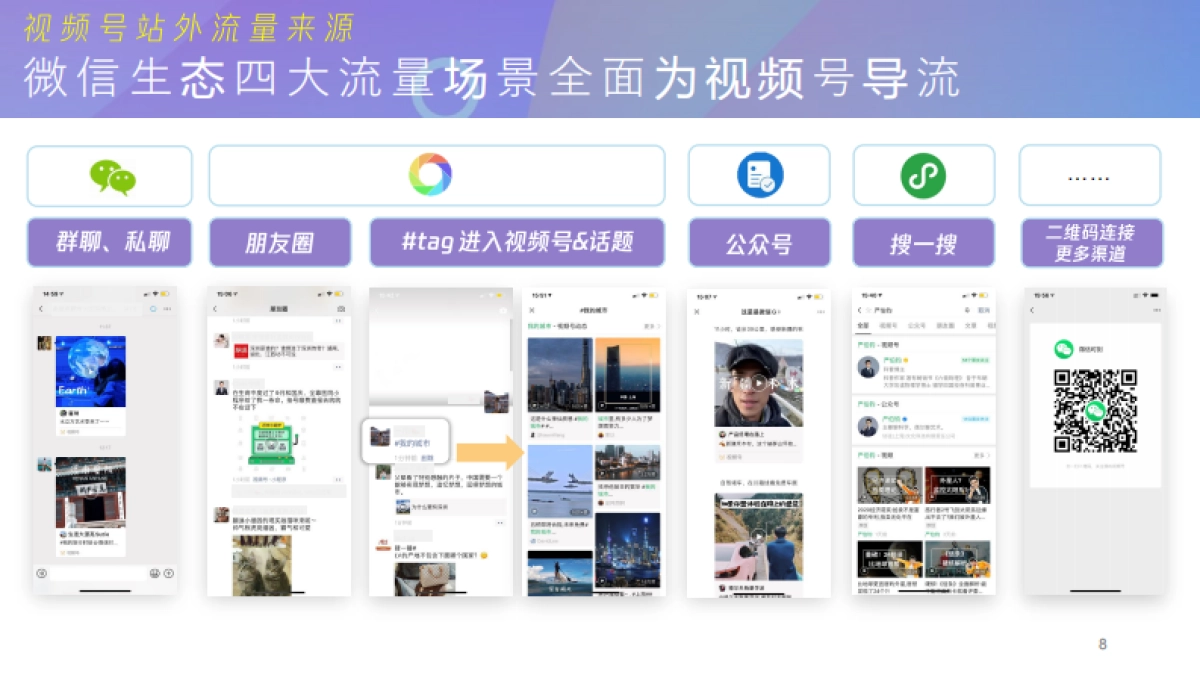The width and height of the screenshot is (1200, 675).
Task: Switch to the 公众号 tab in search results
Action: (x=917, y=325)
